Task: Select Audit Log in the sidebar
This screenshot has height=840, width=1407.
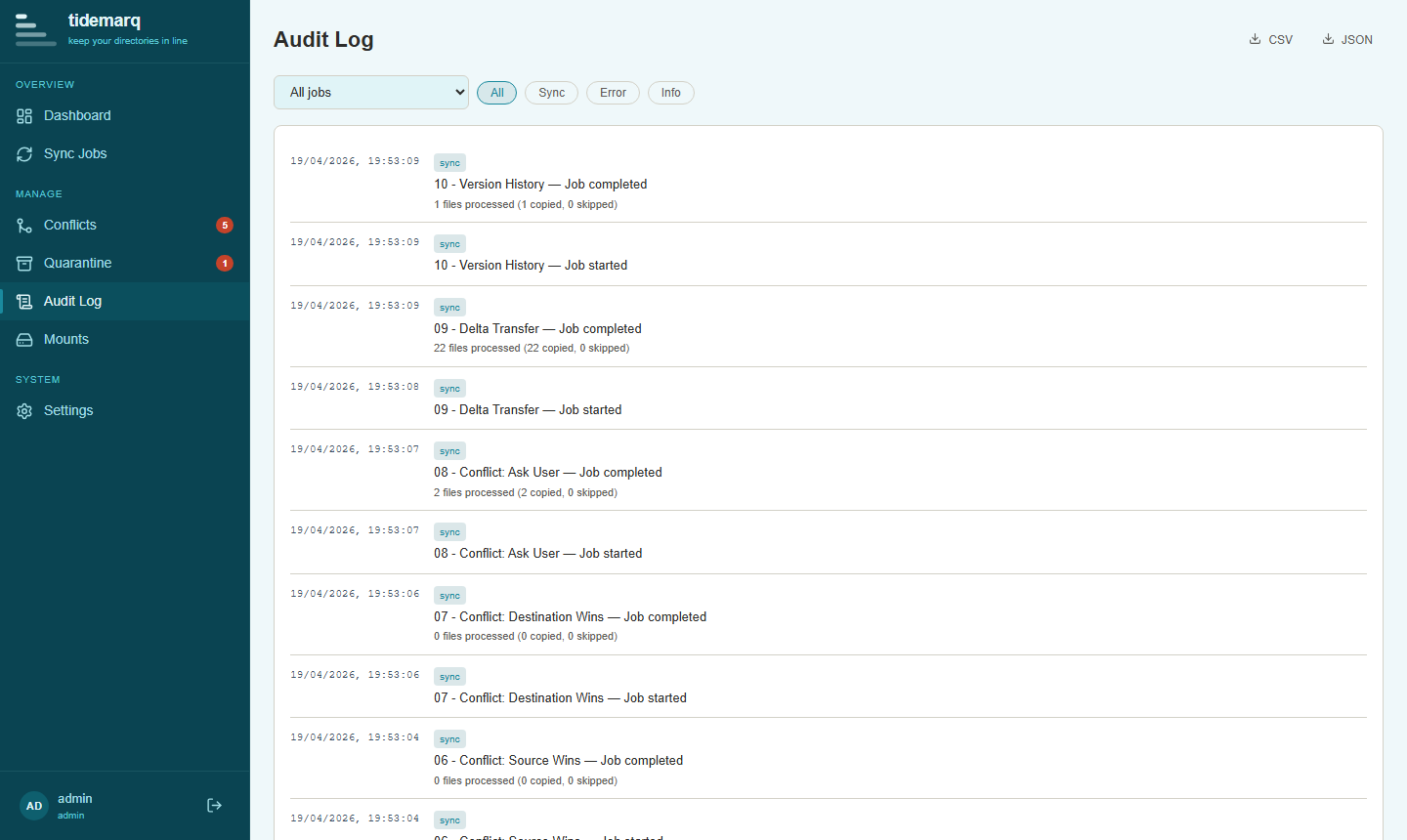Action: point(125,301)
